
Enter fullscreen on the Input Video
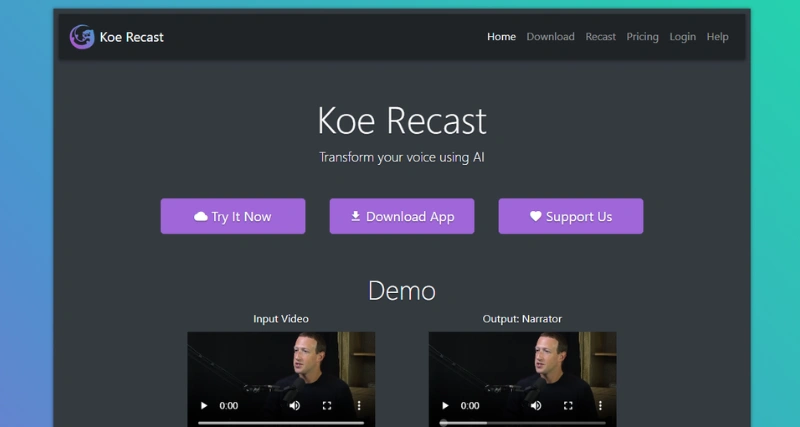point(327,406)
